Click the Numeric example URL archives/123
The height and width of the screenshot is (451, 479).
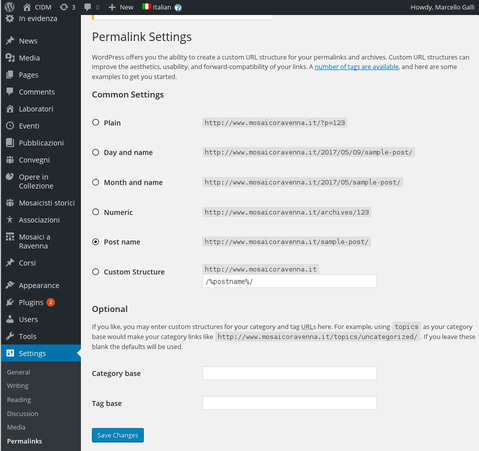tap(286, 212)
